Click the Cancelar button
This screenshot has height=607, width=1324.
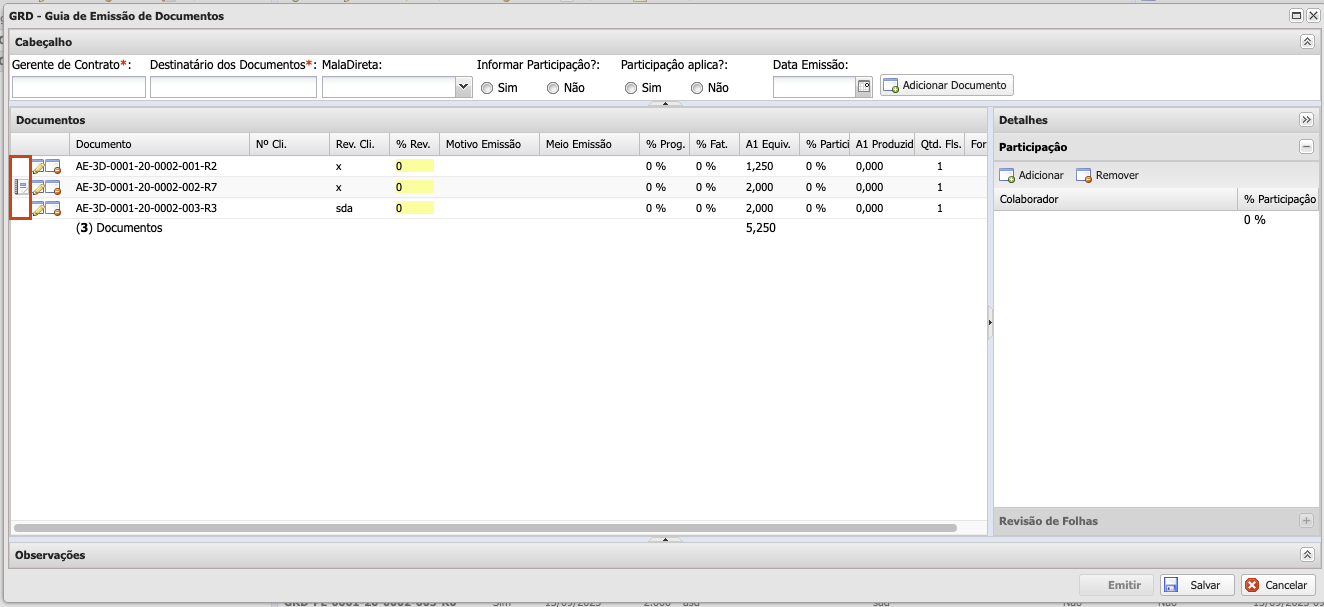pyautogui.click(x=1278, y=585)
